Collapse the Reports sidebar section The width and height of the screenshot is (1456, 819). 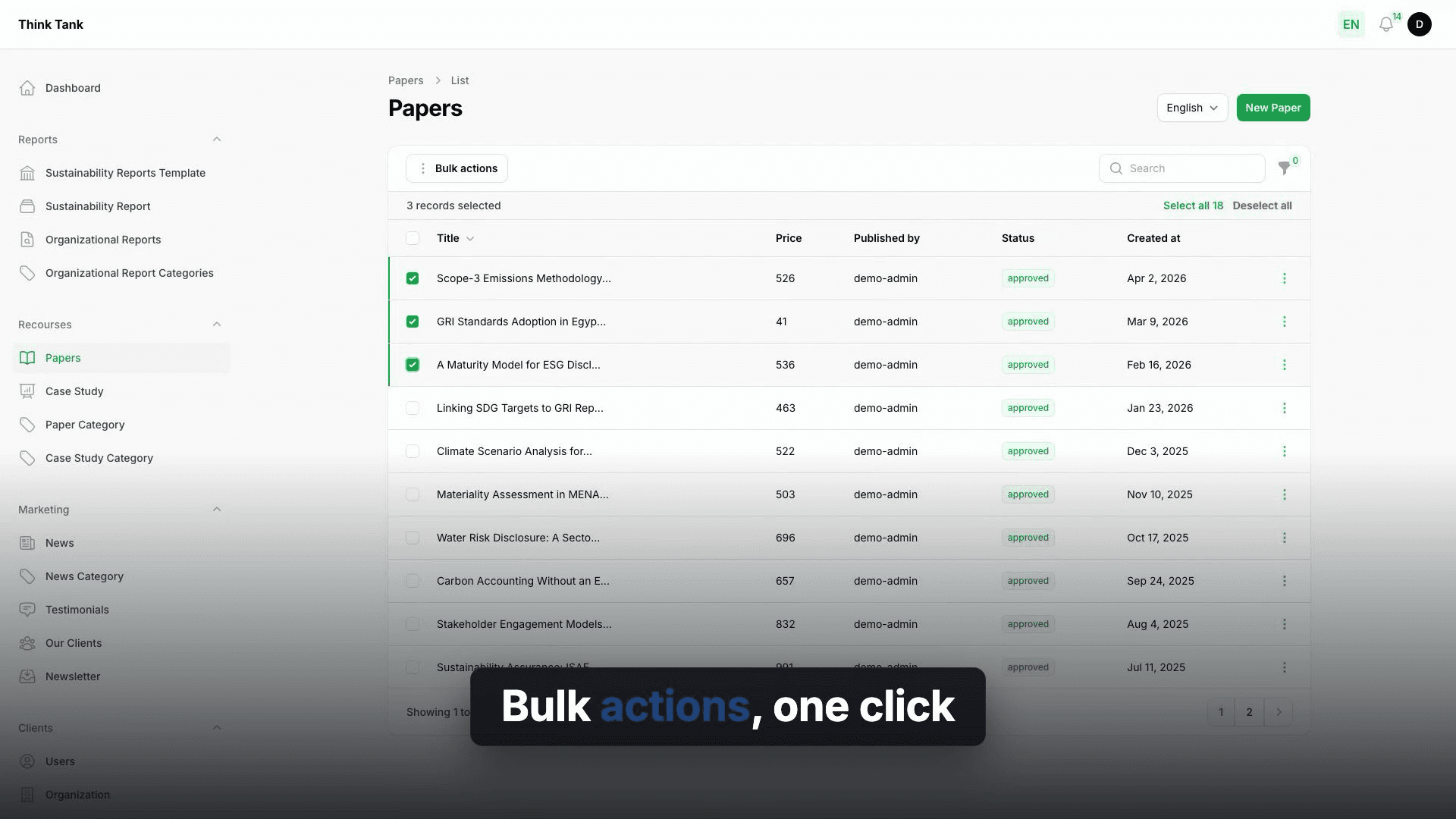(x=217, y=140)
